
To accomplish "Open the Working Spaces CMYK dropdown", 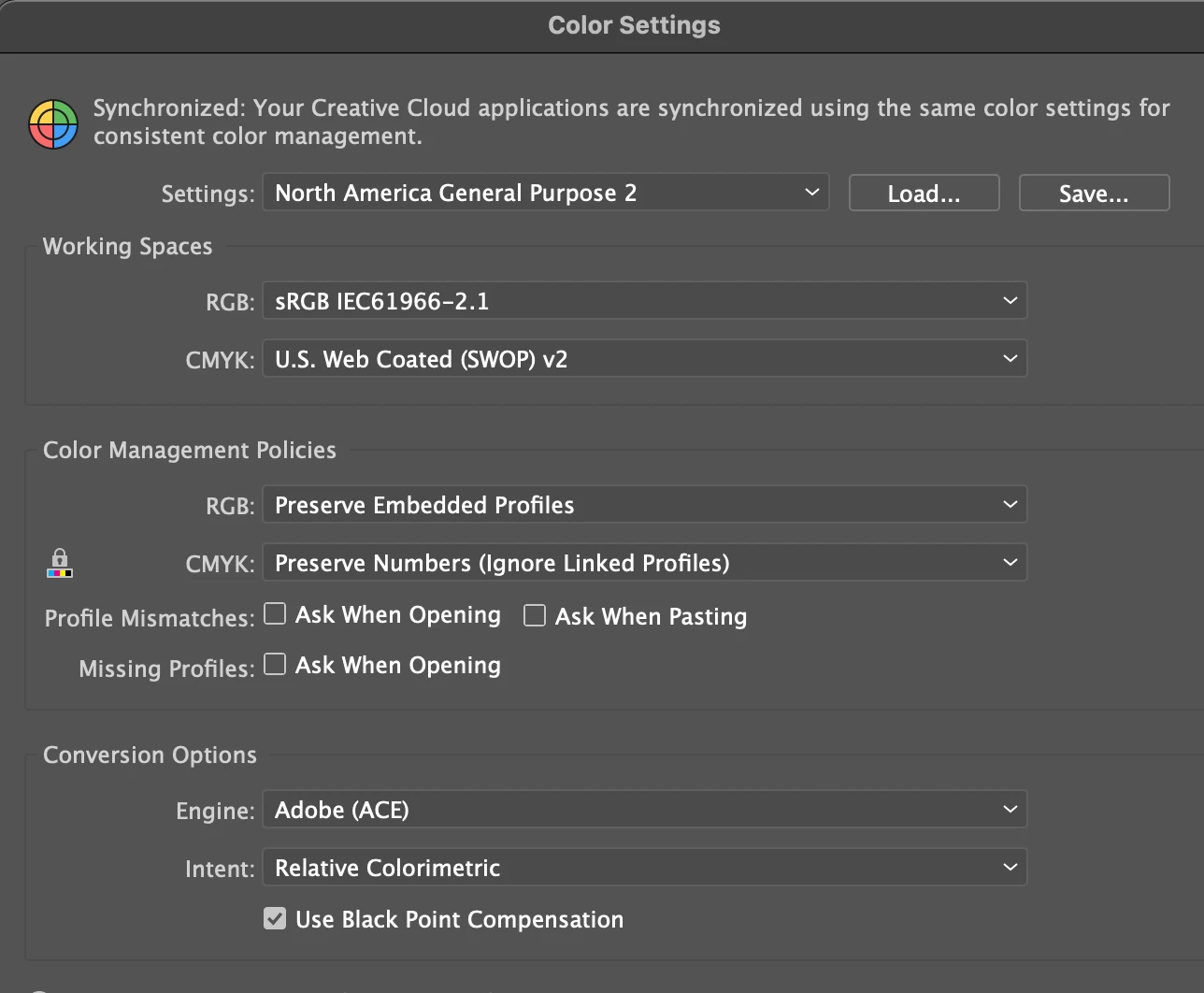I will 645,359.
